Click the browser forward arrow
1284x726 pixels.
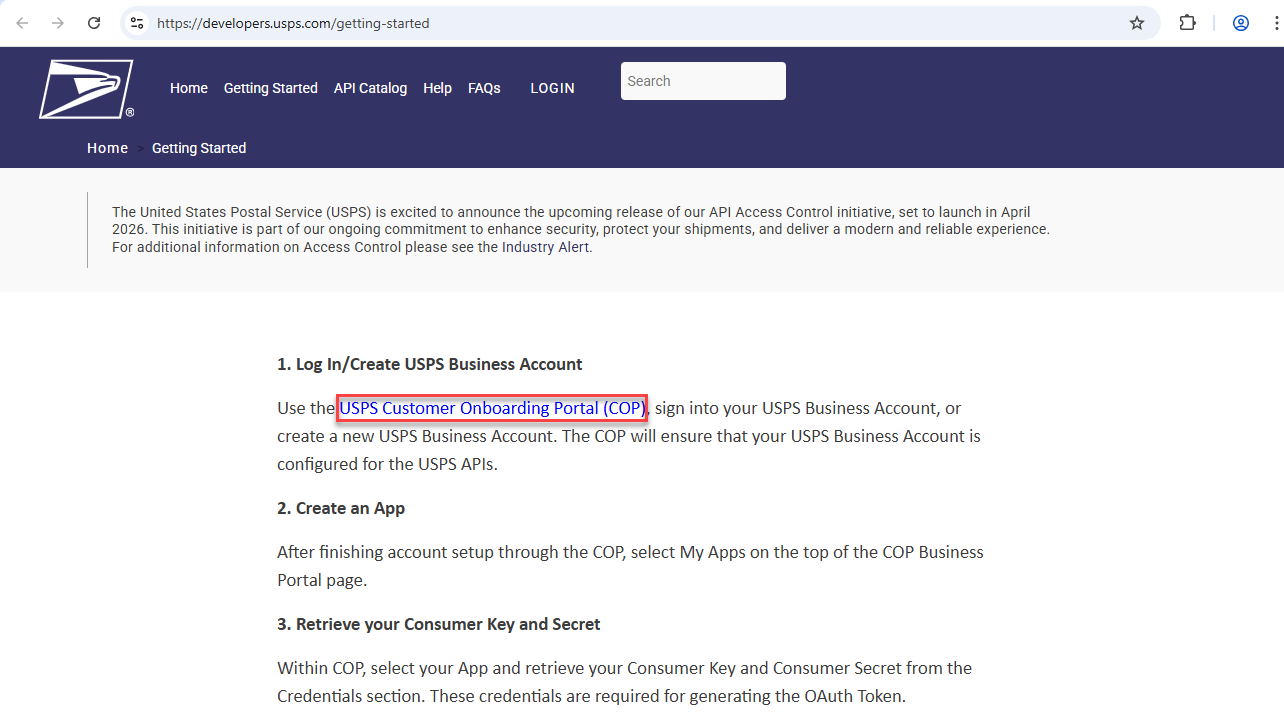(58, 22)
